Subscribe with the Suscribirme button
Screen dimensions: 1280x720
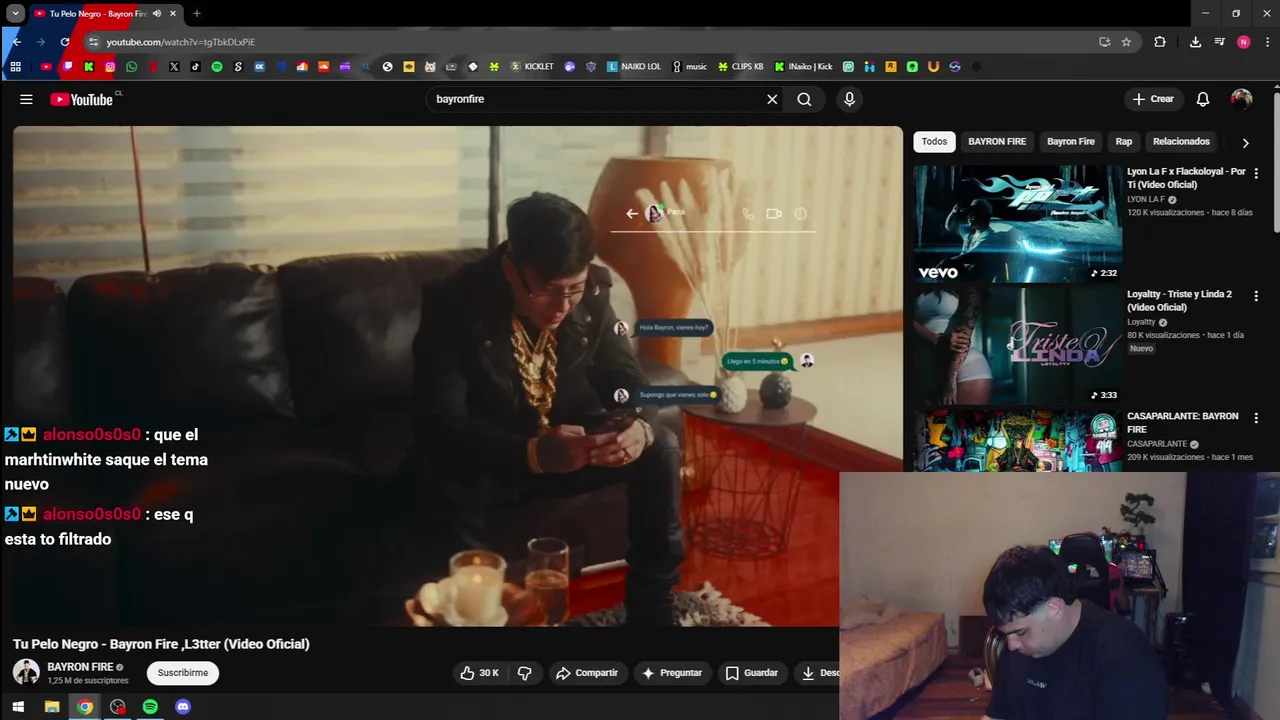pos(182,673)
